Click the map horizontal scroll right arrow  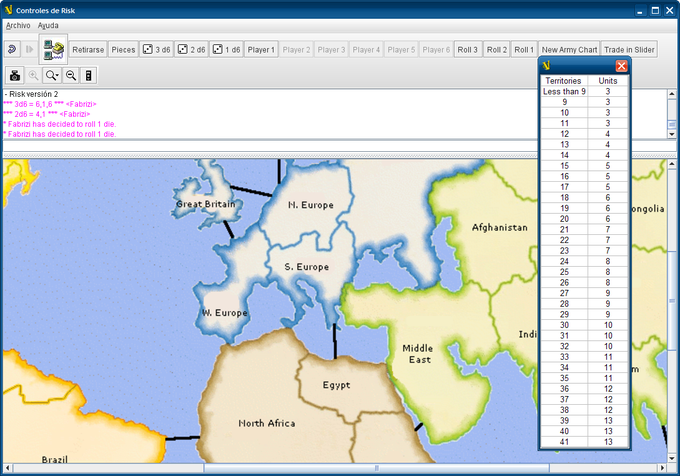pos(662,468)
